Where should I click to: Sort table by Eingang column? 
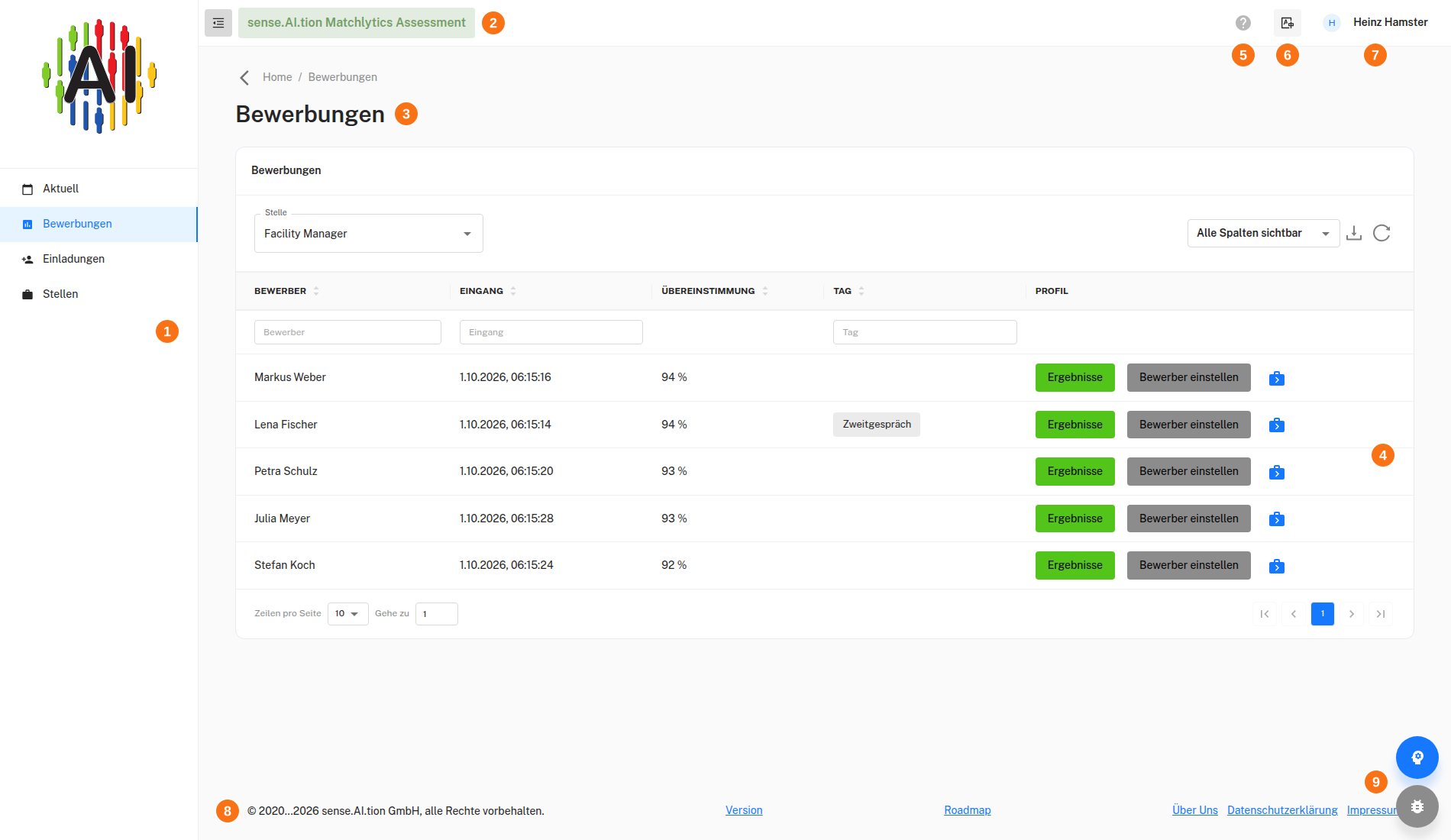pyautogui.click(x=513, y=291)
